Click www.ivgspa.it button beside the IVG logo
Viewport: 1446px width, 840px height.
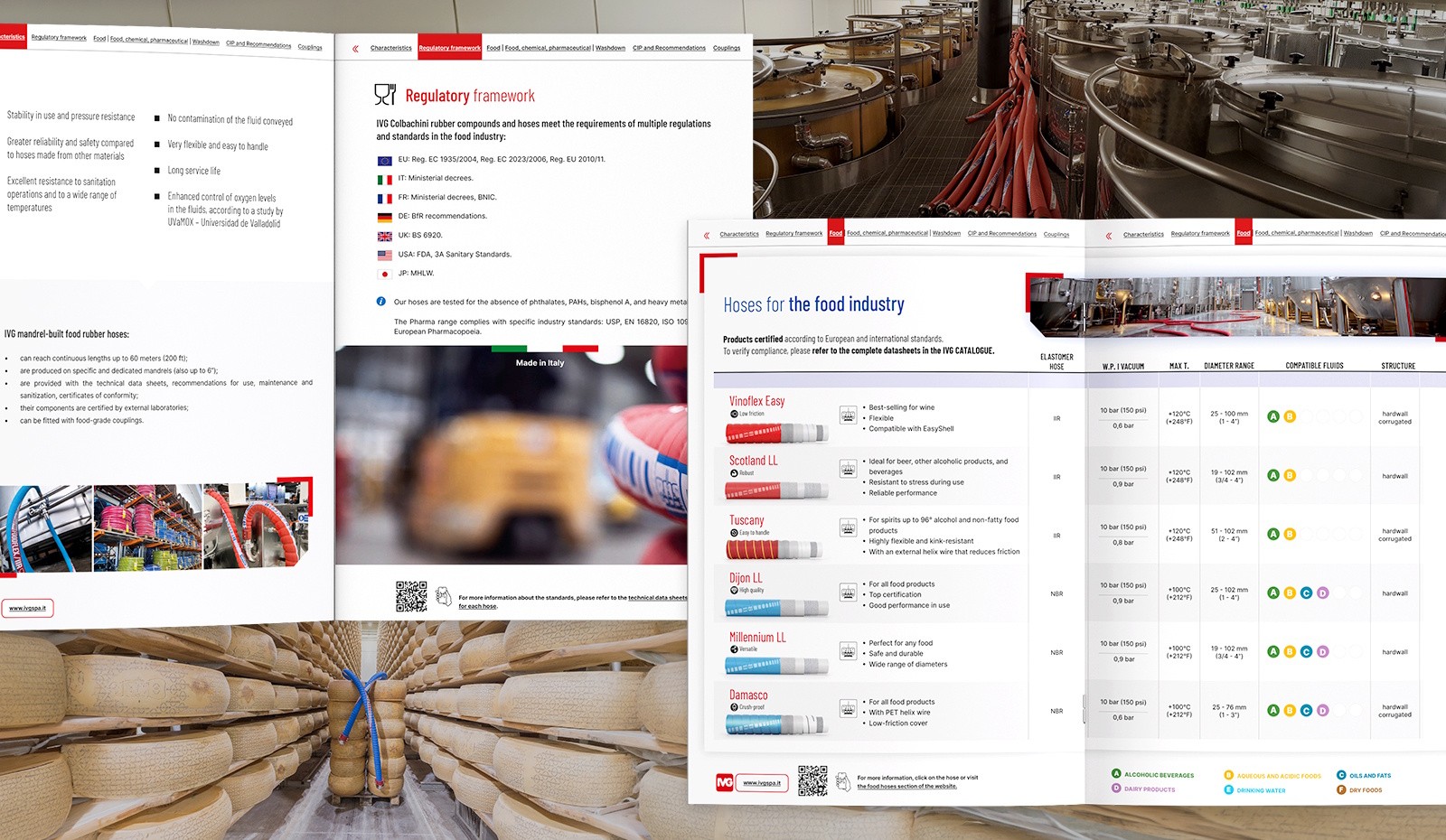tap(762, 783)
